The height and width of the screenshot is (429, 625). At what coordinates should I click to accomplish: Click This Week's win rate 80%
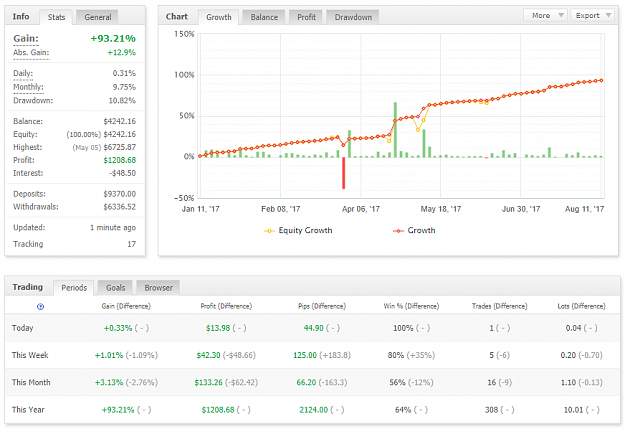pyautogui.click(x=396, y=355)
